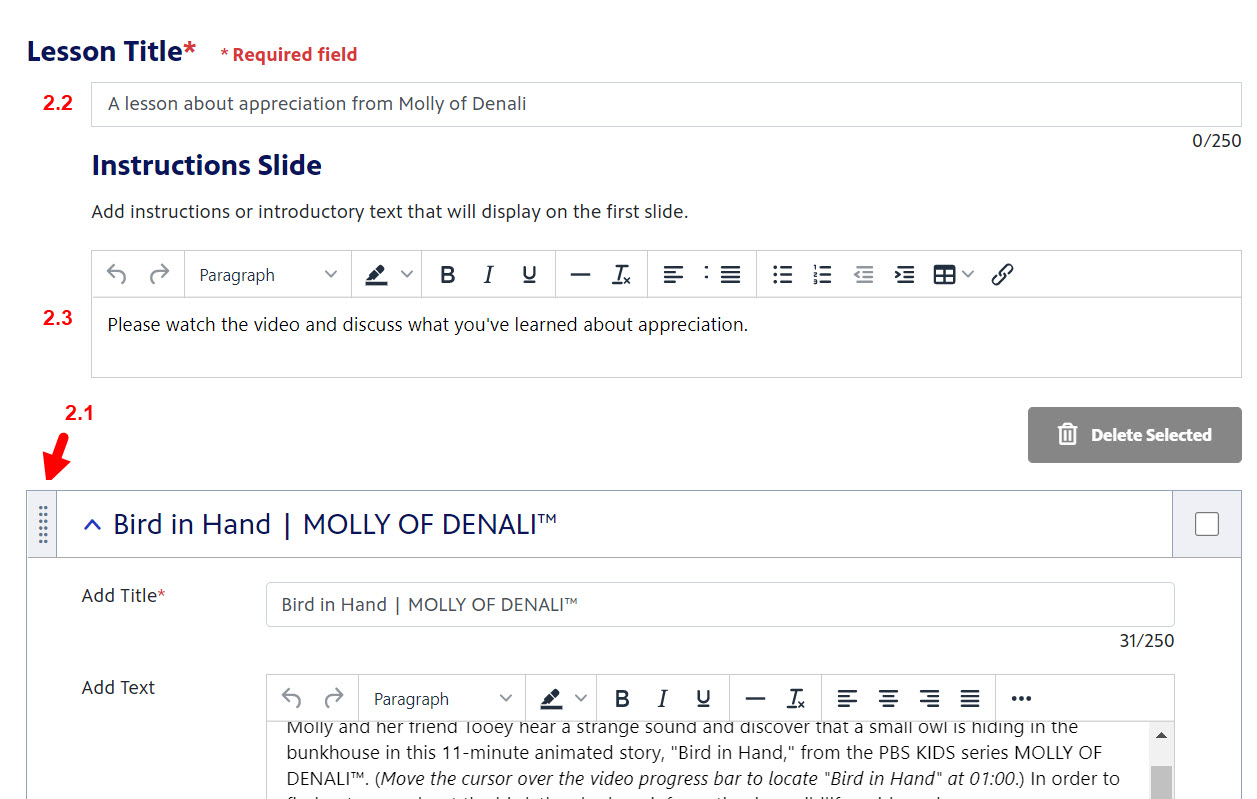Open table menu in Instructions toolbar
1257x799 pixels.
point(953,275)
